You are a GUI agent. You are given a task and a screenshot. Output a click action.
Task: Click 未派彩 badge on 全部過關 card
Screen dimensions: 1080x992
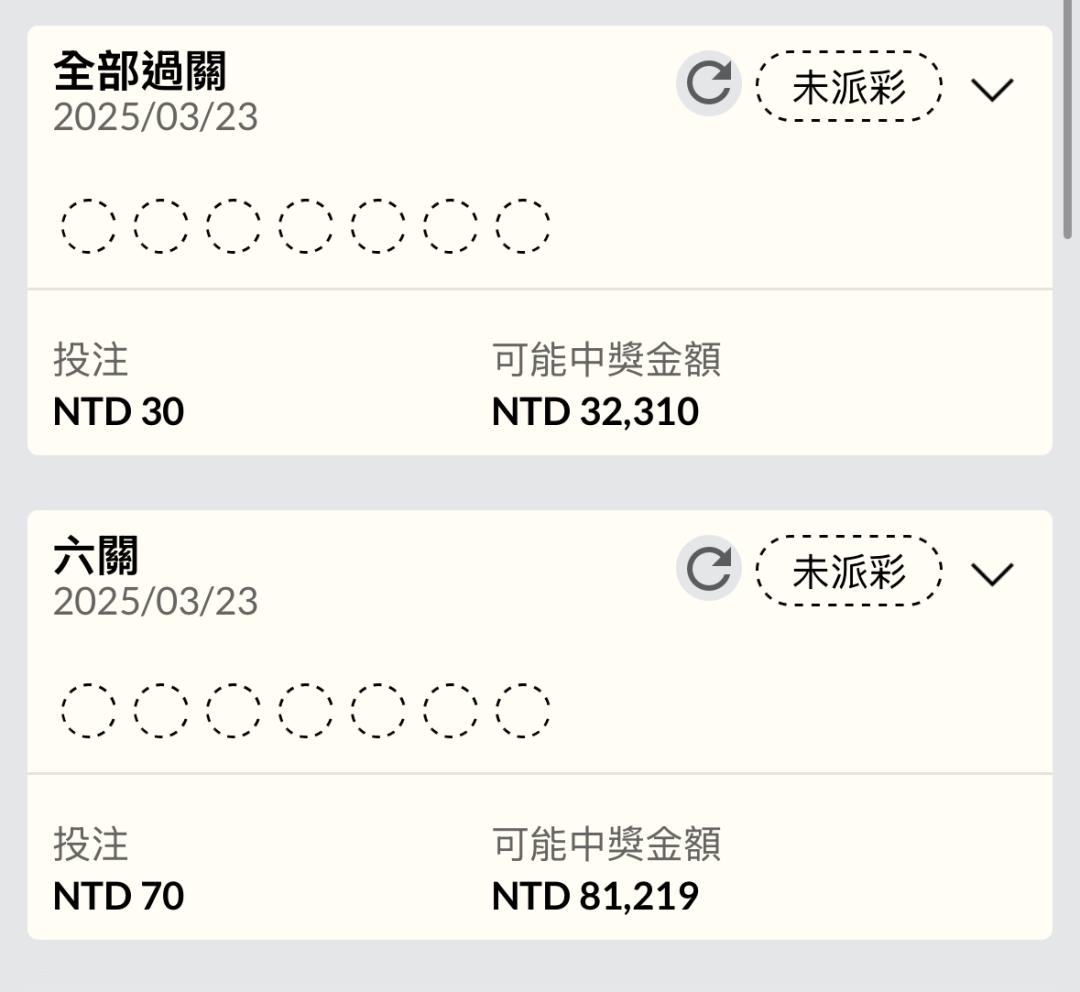pos(849,87)
